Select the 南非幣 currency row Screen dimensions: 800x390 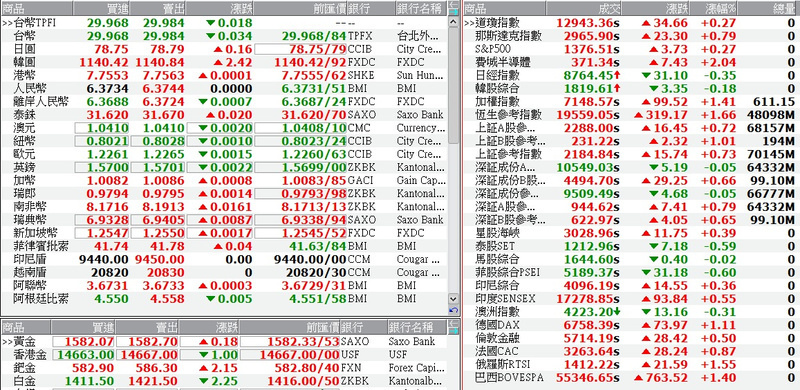[223, 207]
